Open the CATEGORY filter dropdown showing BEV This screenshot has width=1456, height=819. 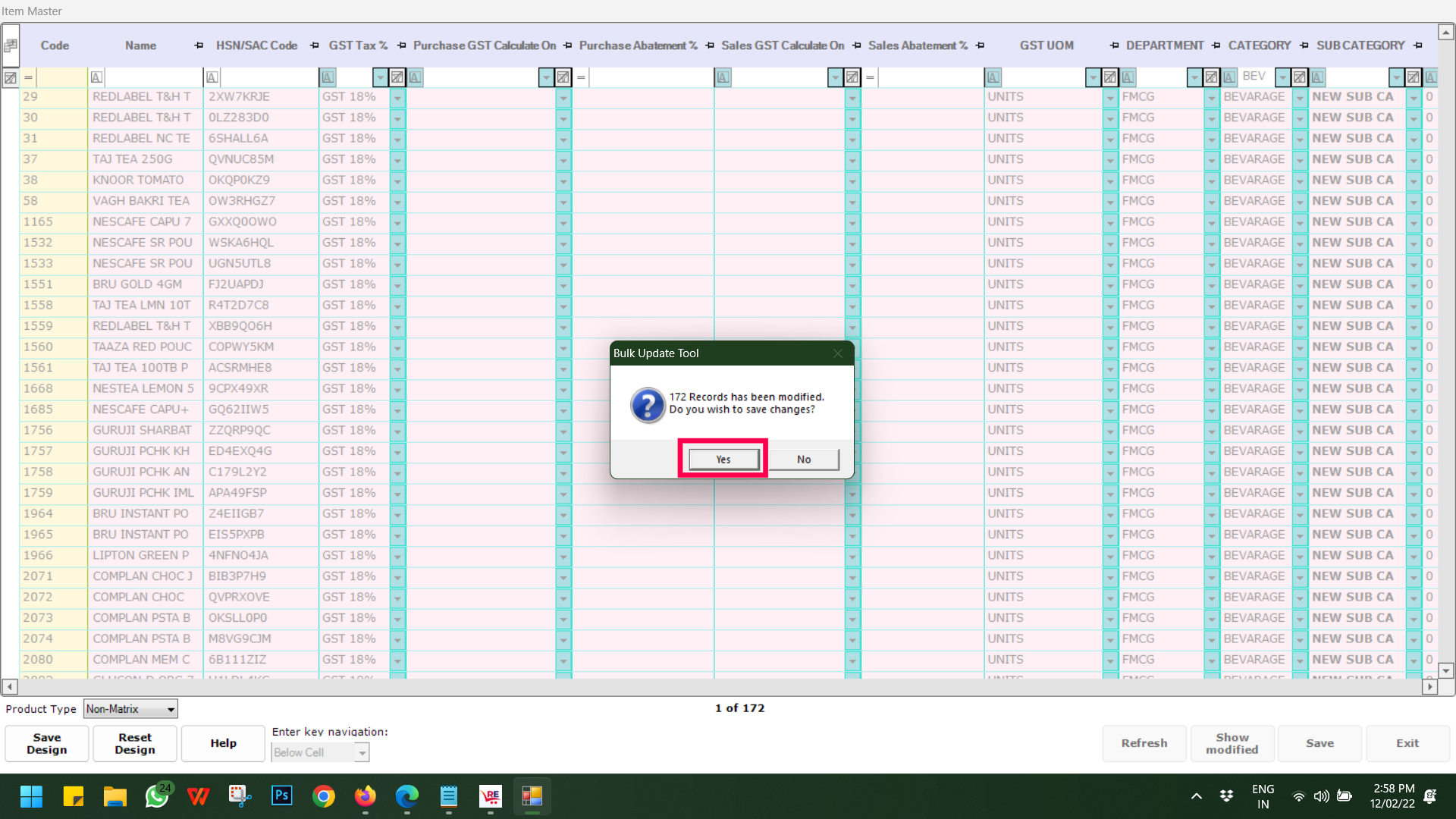click(x=1282, y=77)
